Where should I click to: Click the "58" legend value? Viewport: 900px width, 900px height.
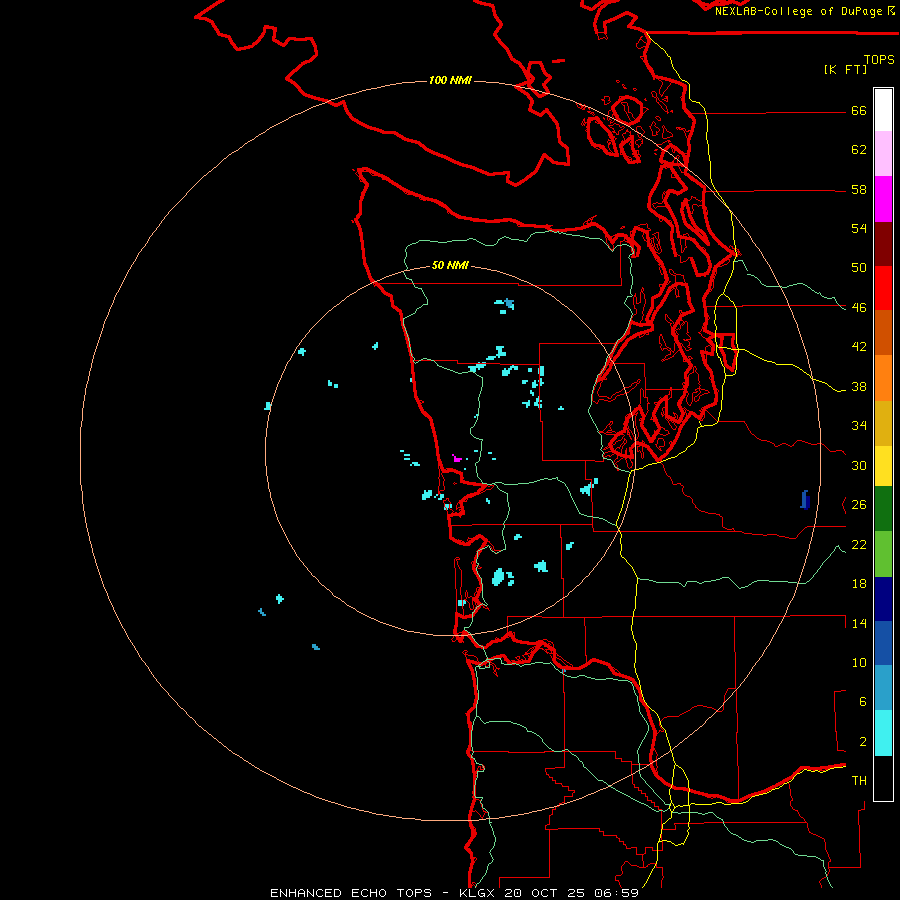859,189
